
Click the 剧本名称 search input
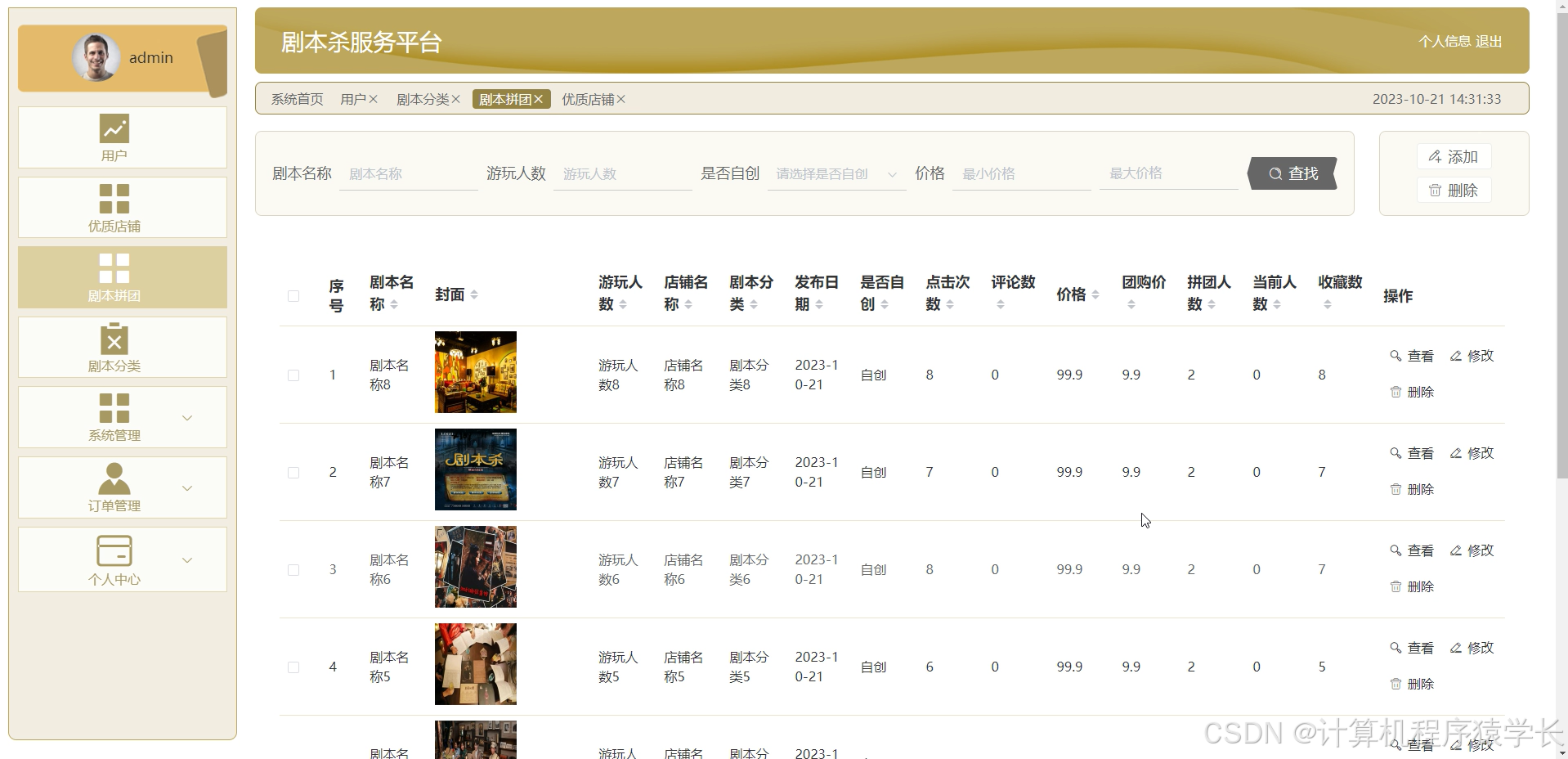[409, 174]
